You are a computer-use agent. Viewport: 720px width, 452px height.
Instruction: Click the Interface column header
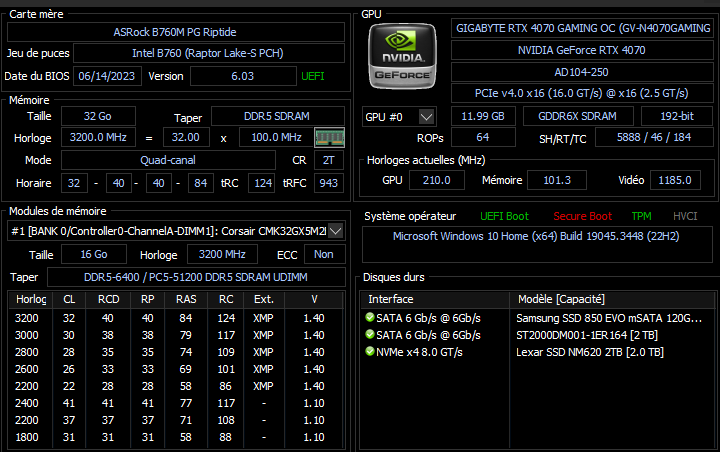pyautogui.click(x=435, y=299)
